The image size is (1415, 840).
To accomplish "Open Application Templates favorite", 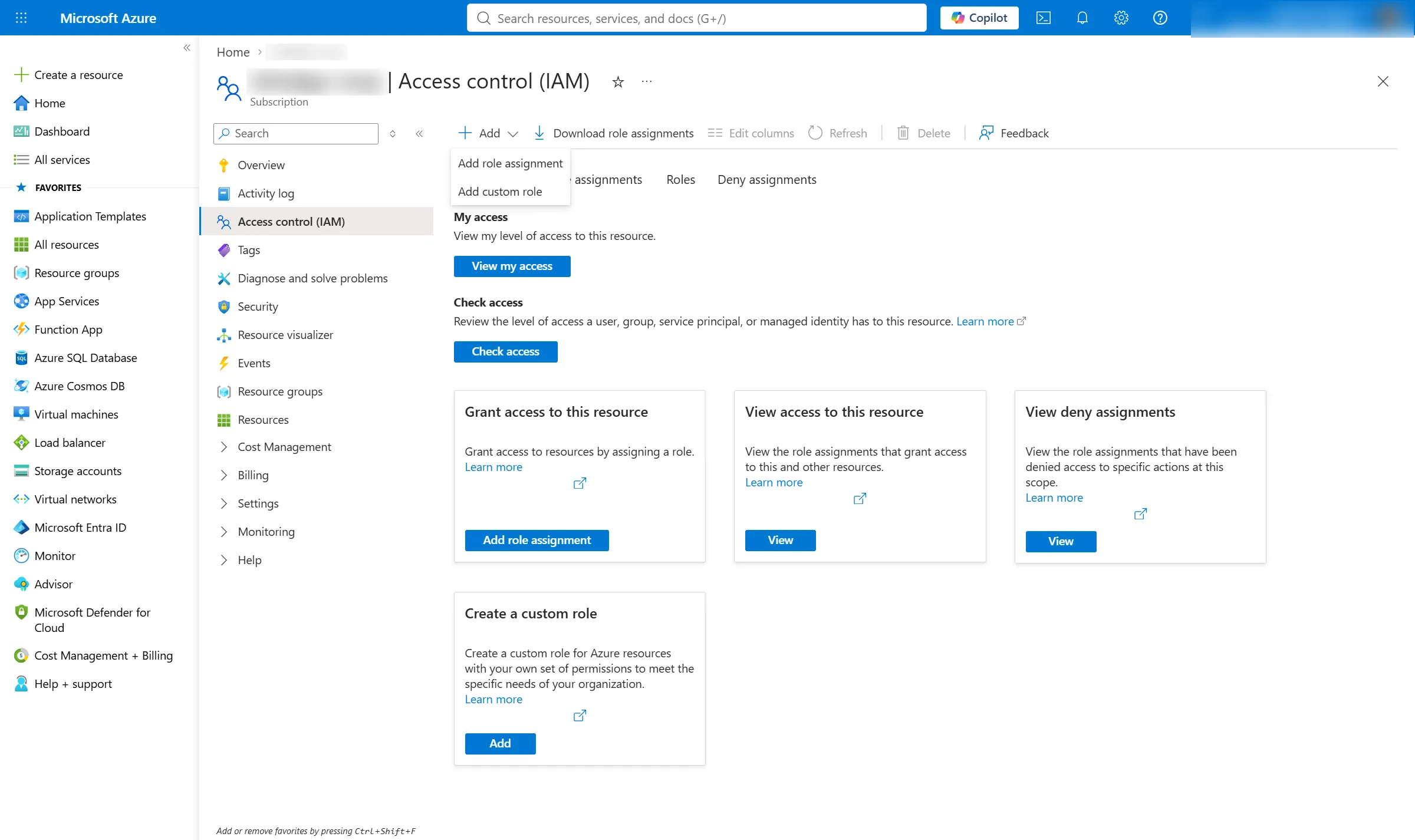I will point(80,216).
